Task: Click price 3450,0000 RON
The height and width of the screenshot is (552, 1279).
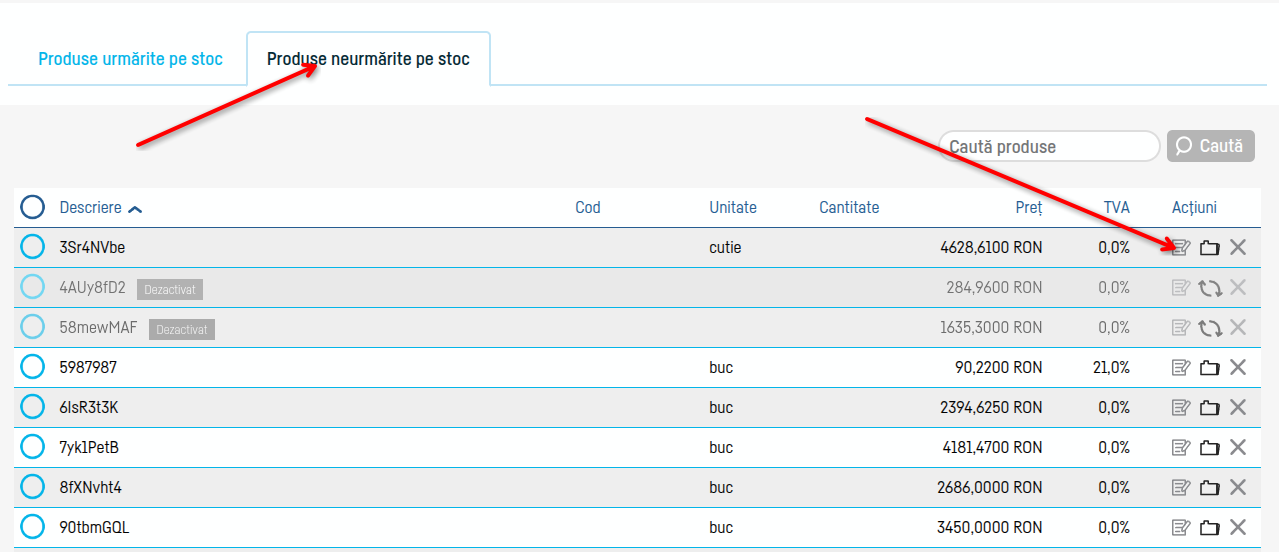Action: click(x=991, y=527)
